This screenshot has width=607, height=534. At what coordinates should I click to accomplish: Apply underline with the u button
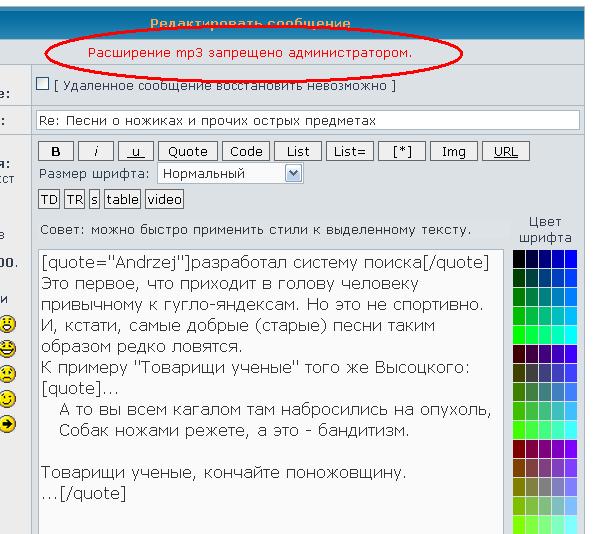pos(135,152)
